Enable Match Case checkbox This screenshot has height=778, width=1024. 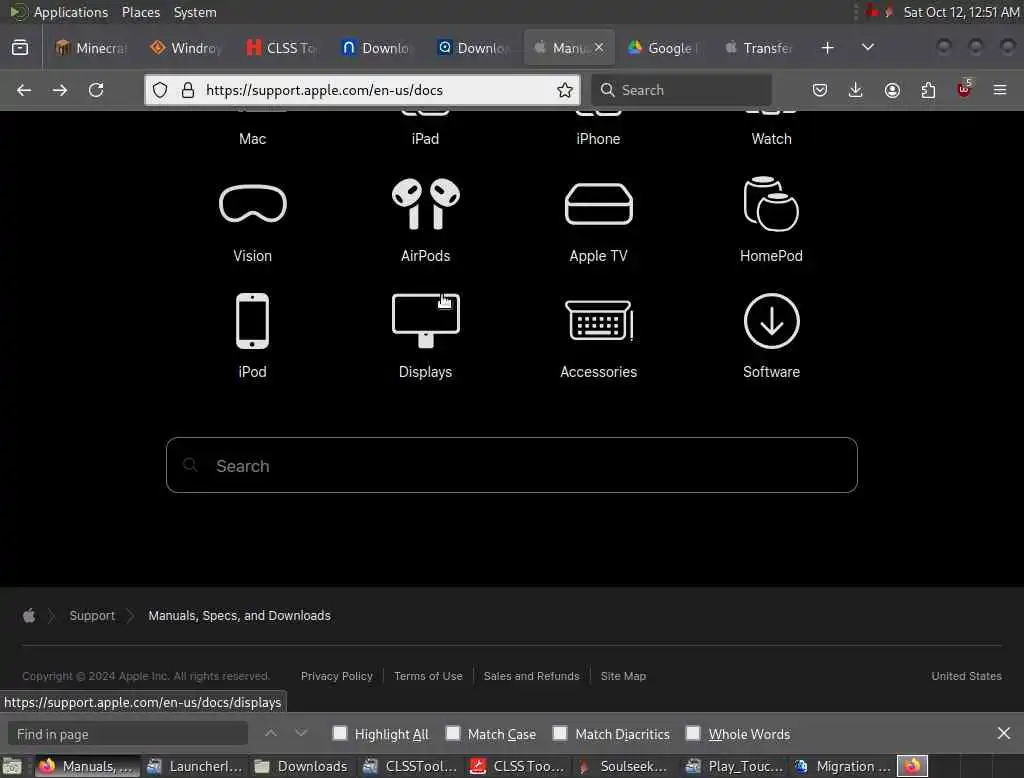tap(453, 733)
